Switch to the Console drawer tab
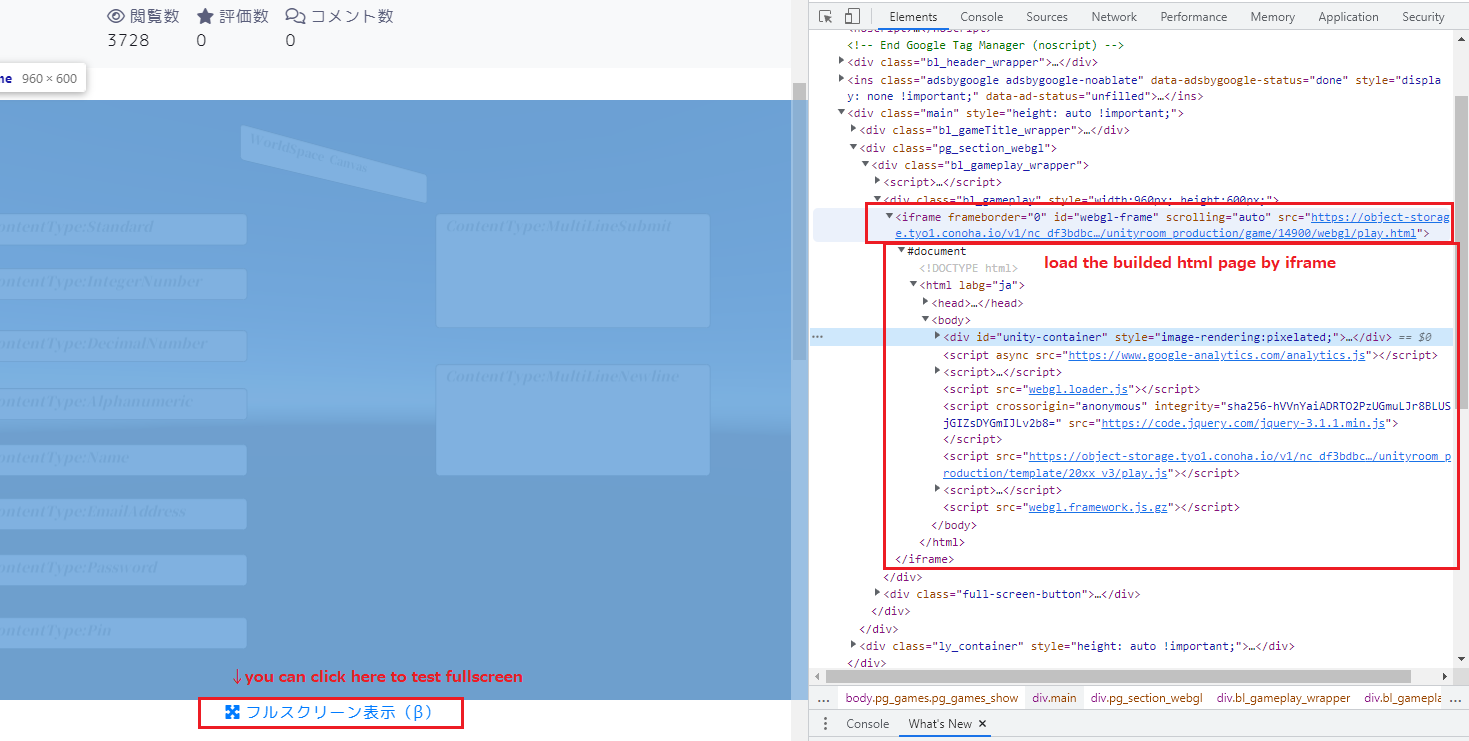The width and height of the screenshot is (1469, 741). click(867, 723)
